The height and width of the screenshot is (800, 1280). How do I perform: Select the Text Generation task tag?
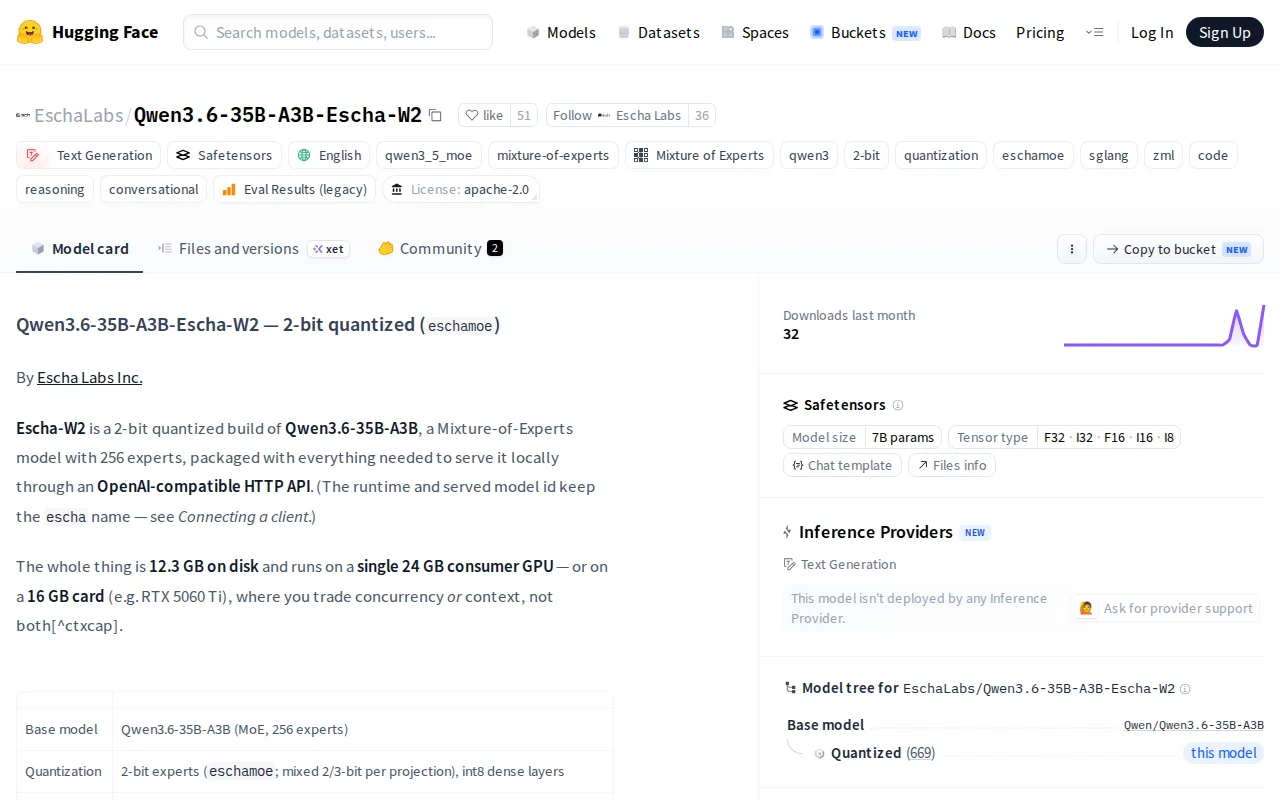tap(89, 155)
